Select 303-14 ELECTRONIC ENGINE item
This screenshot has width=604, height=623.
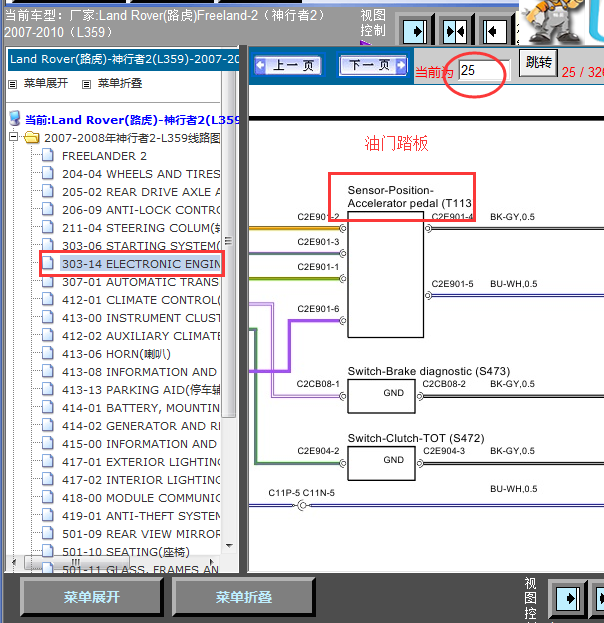coord(141,264)
